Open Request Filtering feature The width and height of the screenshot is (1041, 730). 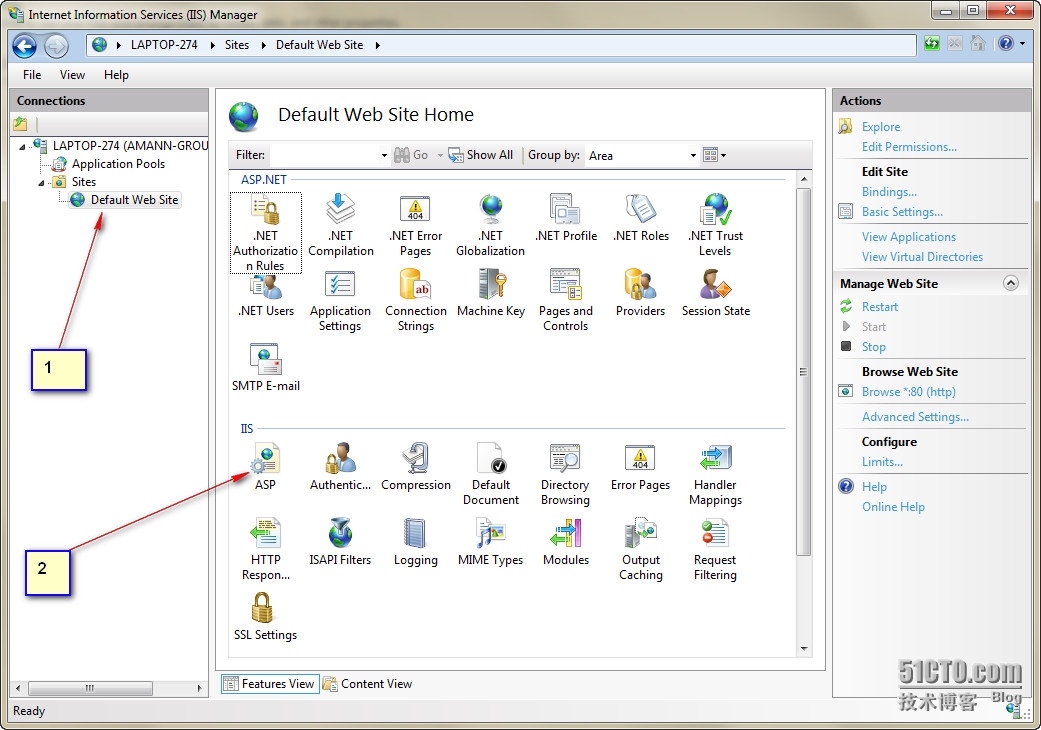pos(716,549)
